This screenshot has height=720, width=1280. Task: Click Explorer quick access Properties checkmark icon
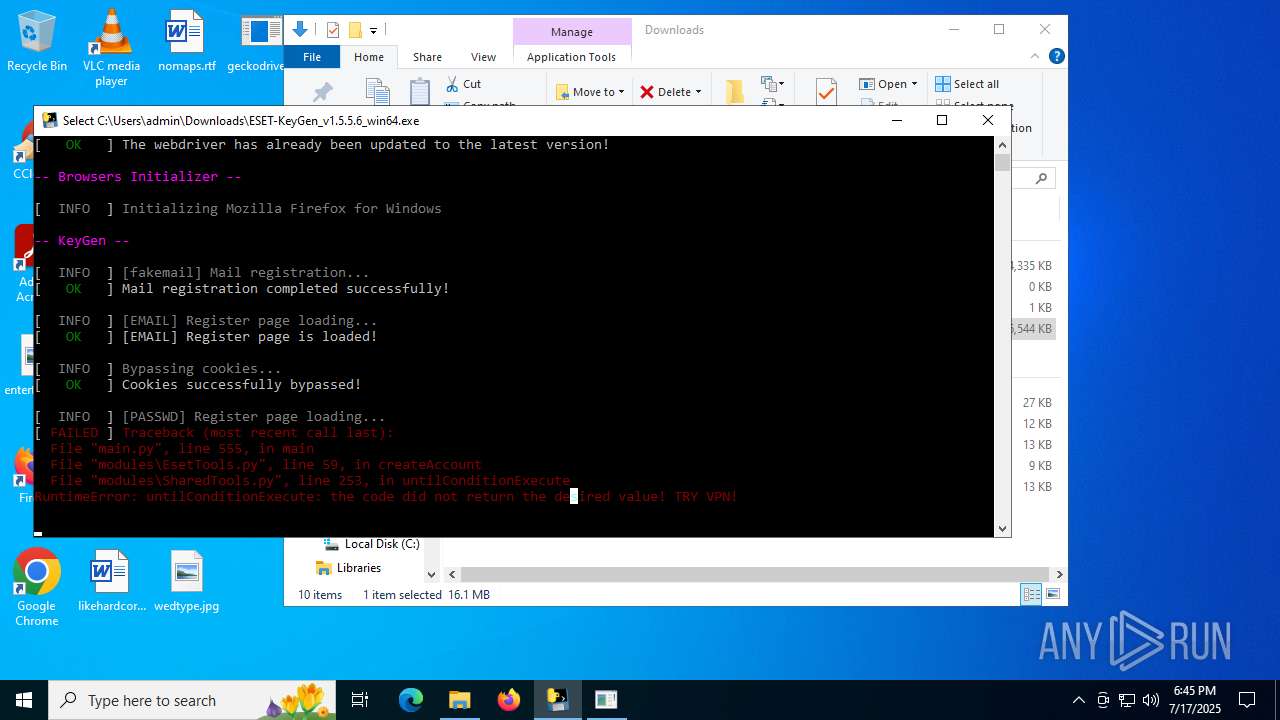(333, 30)
